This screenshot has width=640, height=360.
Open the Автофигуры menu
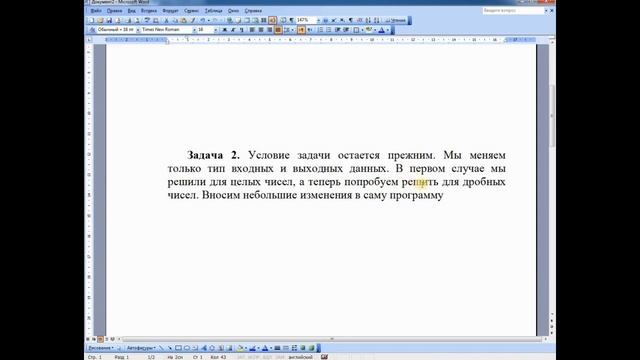pyautogui.click(x=141, y=348)
